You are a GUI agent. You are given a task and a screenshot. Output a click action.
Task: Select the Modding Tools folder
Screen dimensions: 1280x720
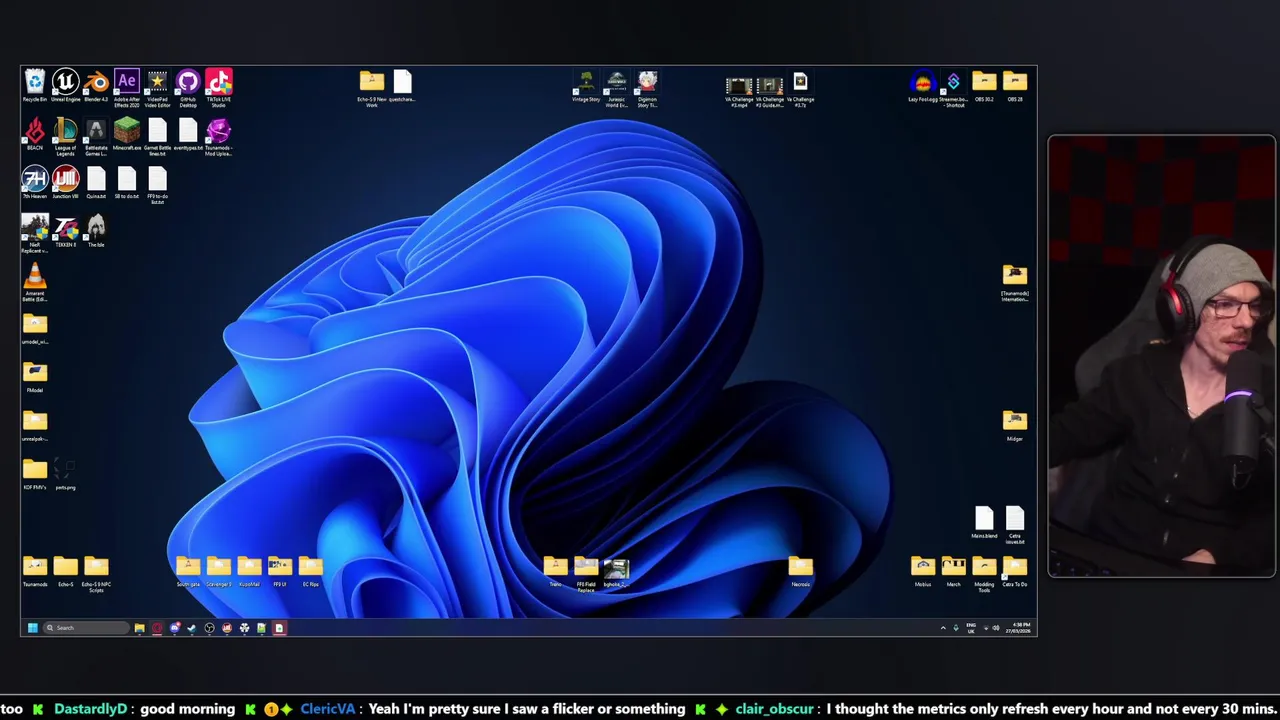[984, 574]
